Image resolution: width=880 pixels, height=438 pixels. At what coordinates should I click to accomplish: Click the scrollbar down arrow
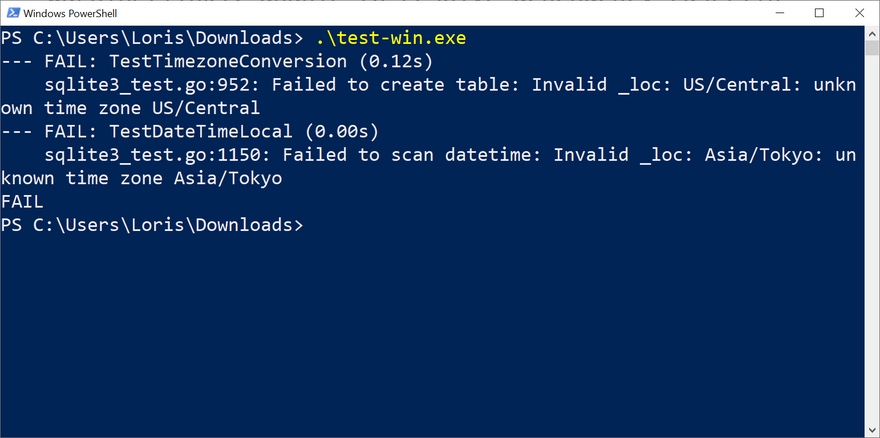coord(871,430)
